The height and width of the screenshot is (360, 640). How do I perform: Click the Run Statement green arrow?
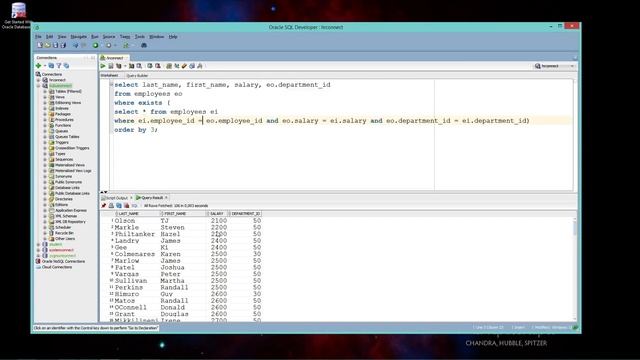pos(103,66)
